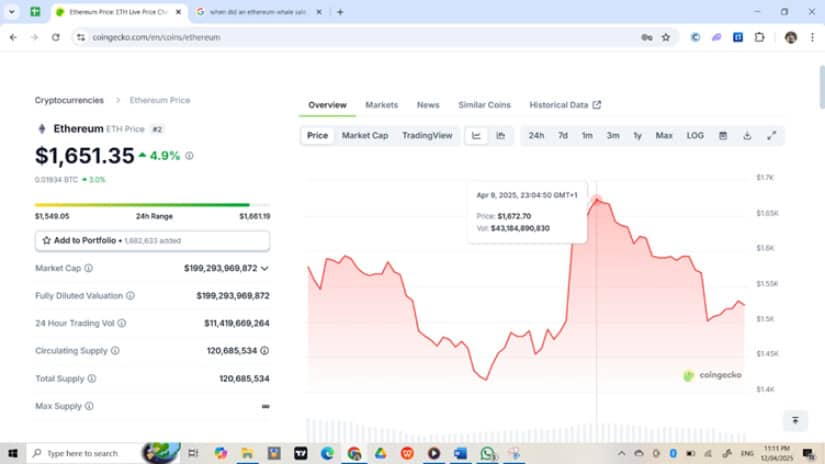Open the Historical Data link
Viewport: 825px width, 464px height.
(x=565, y=105)
